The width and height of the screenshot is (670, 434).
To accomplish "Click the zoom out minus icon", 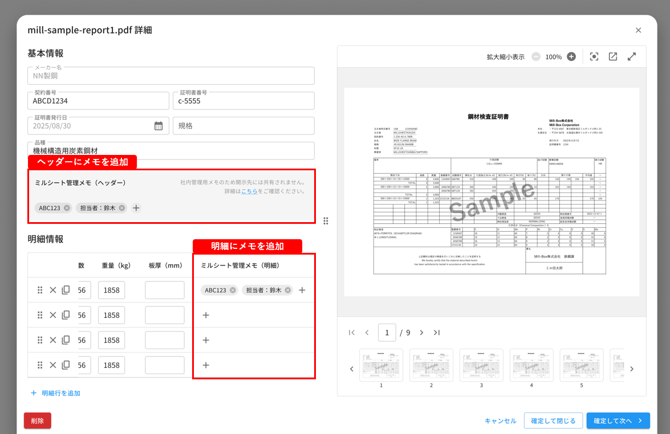I will [536, 56].
